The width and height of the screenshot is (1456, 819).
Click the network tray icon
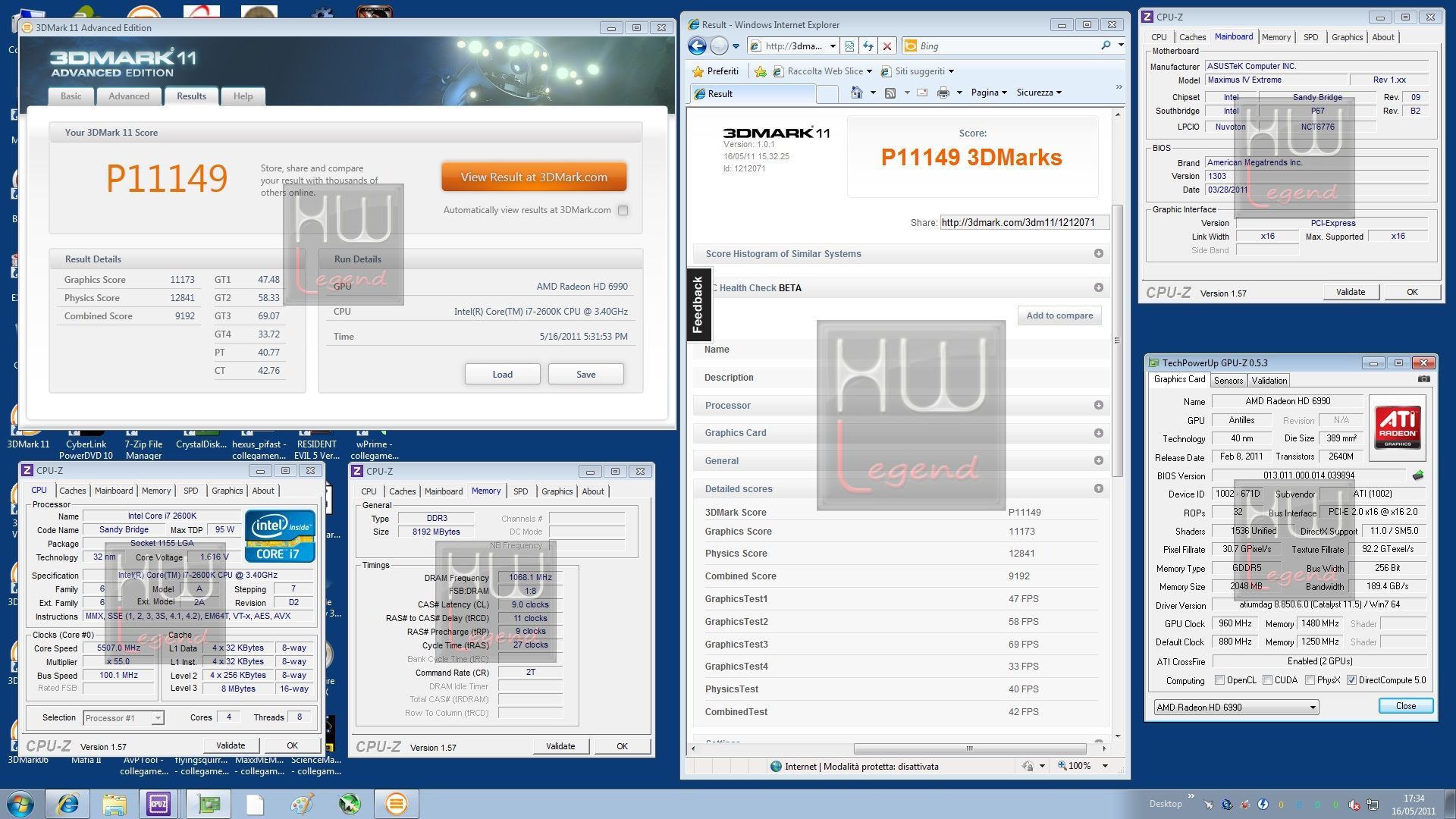click(1373, 805)
